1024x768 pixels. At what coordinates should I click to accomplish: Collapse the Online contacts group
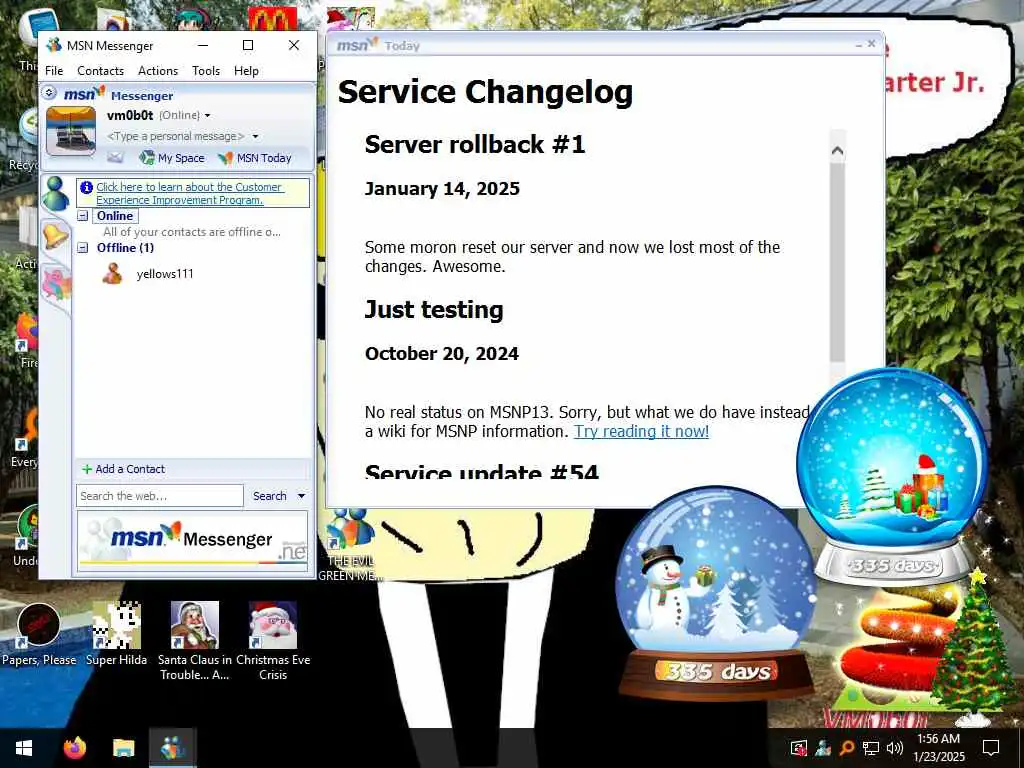coord(83,216)
